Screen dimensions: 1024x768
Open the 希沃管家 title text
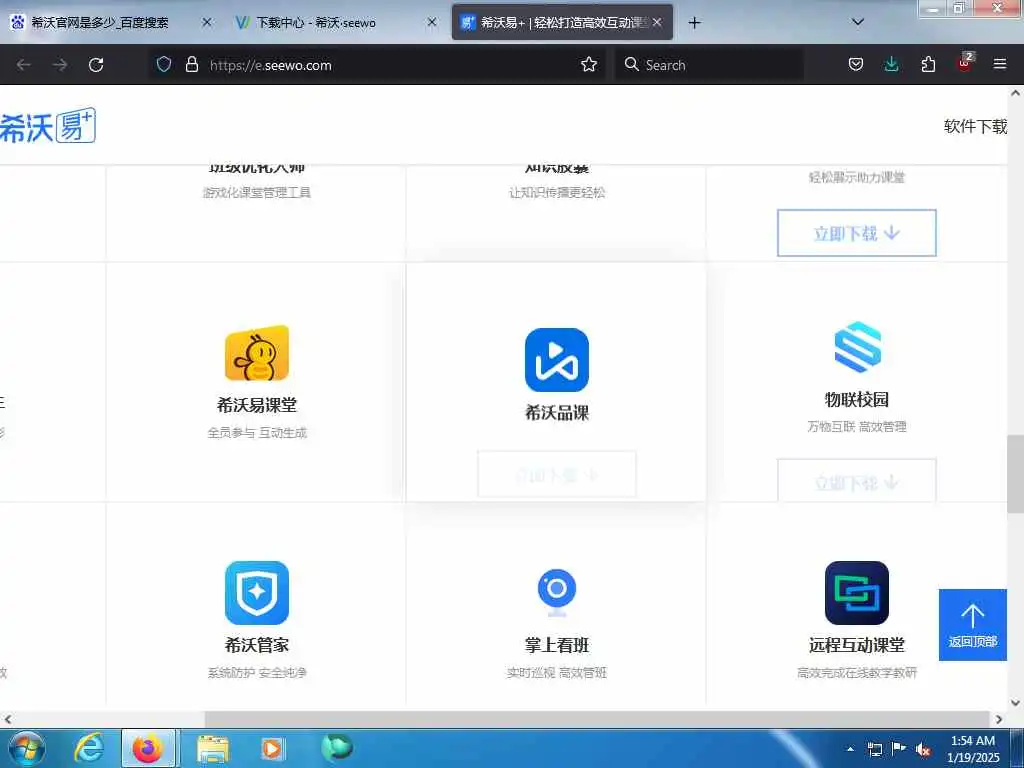tap(257, 645)
